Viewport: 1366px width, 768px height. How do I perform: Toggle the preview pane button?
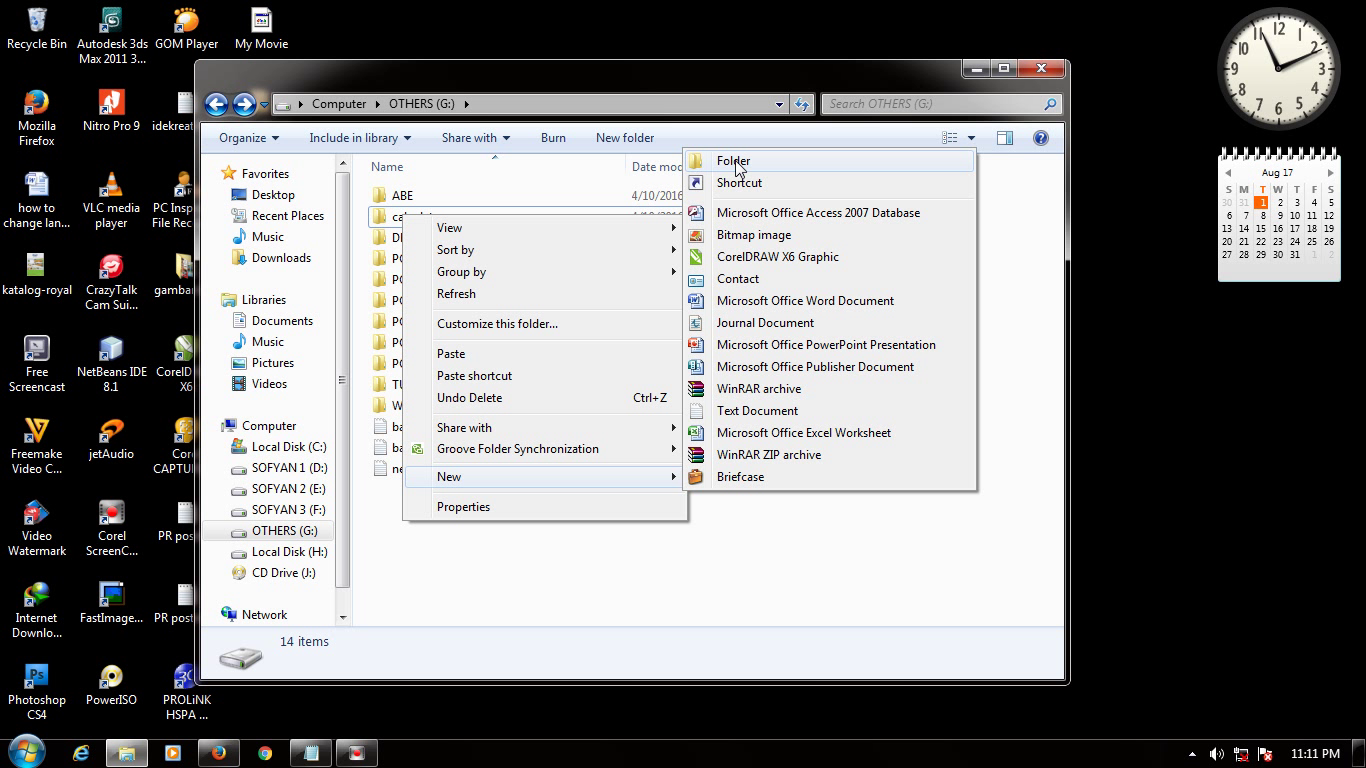click(1004, 138)
